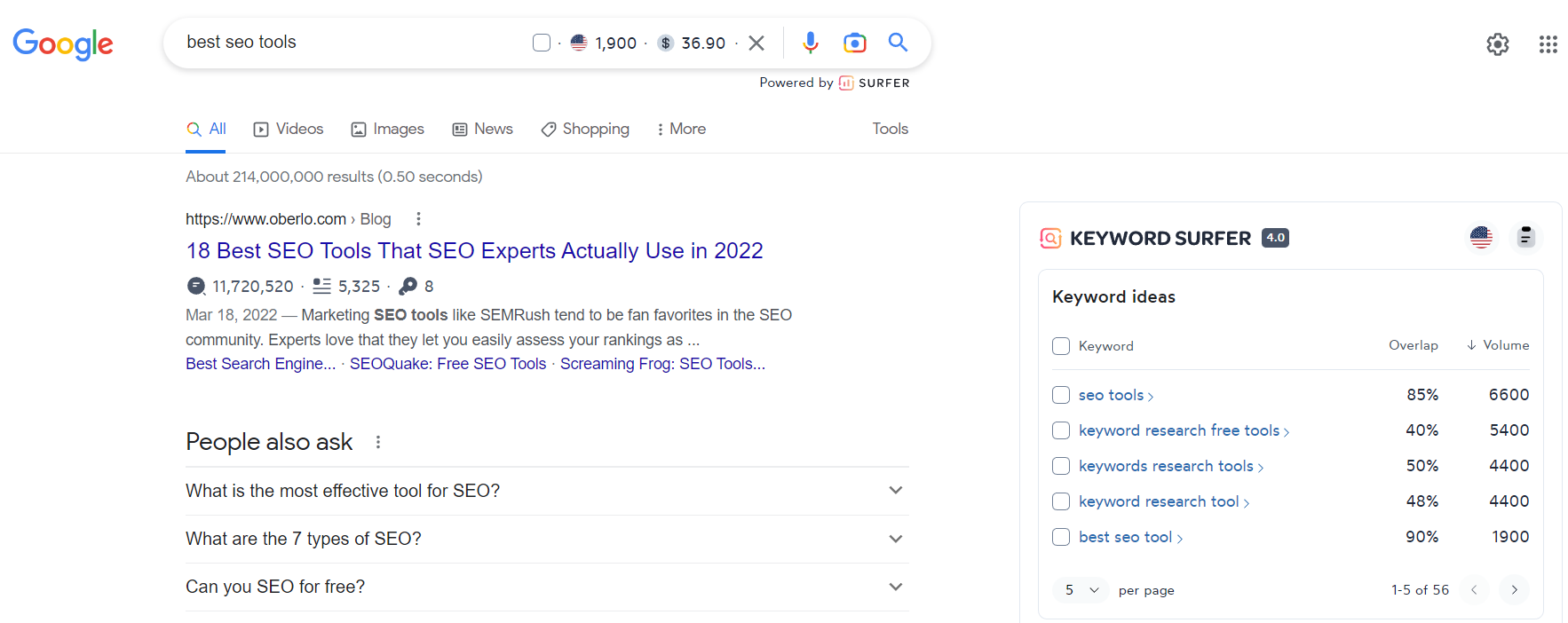The width and height of the screenshot is (1568, 623).
Task: Open Google Lens camera search
Action: coord(854,43)
